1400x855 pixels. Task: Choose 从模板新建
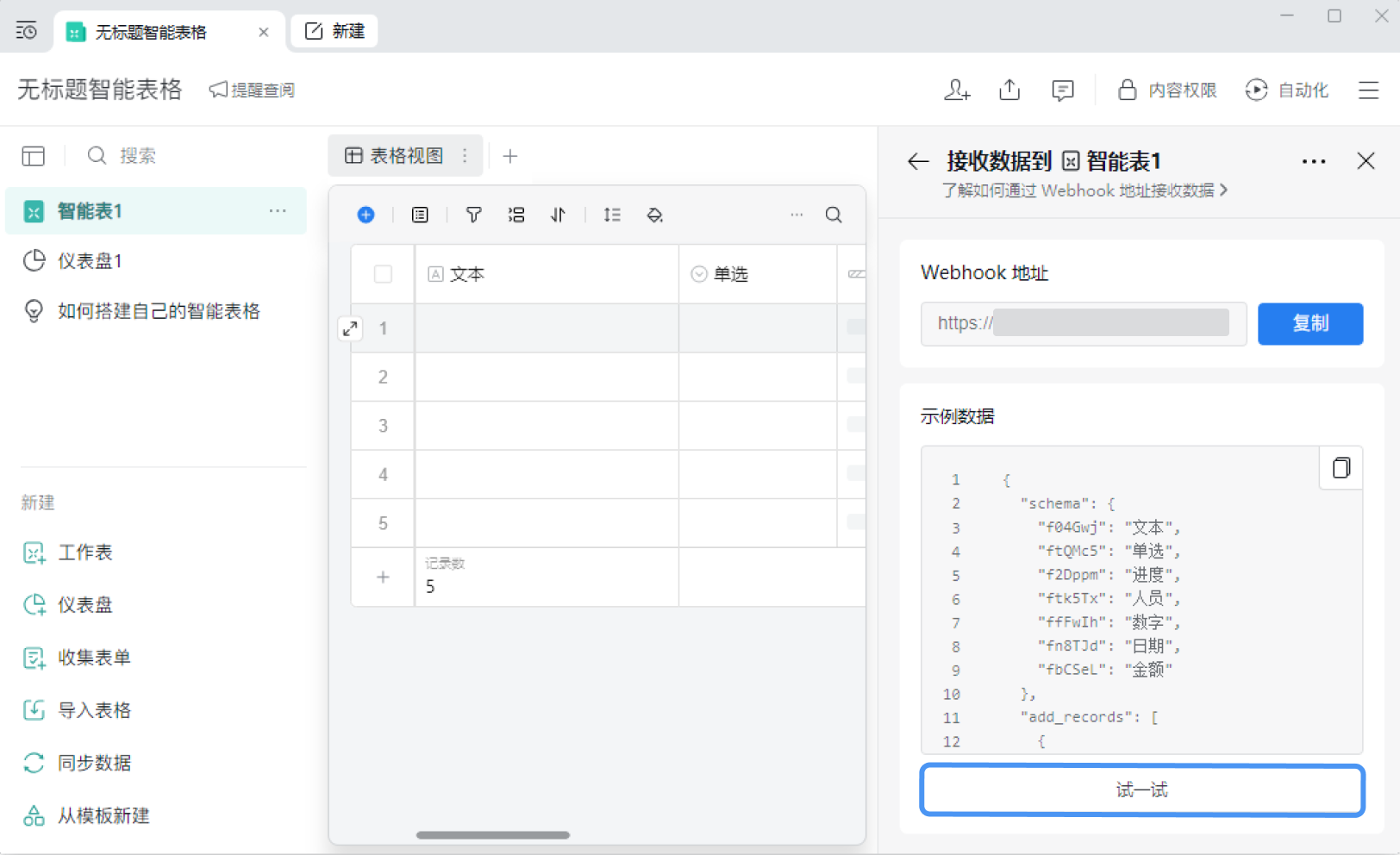point(86,815)
